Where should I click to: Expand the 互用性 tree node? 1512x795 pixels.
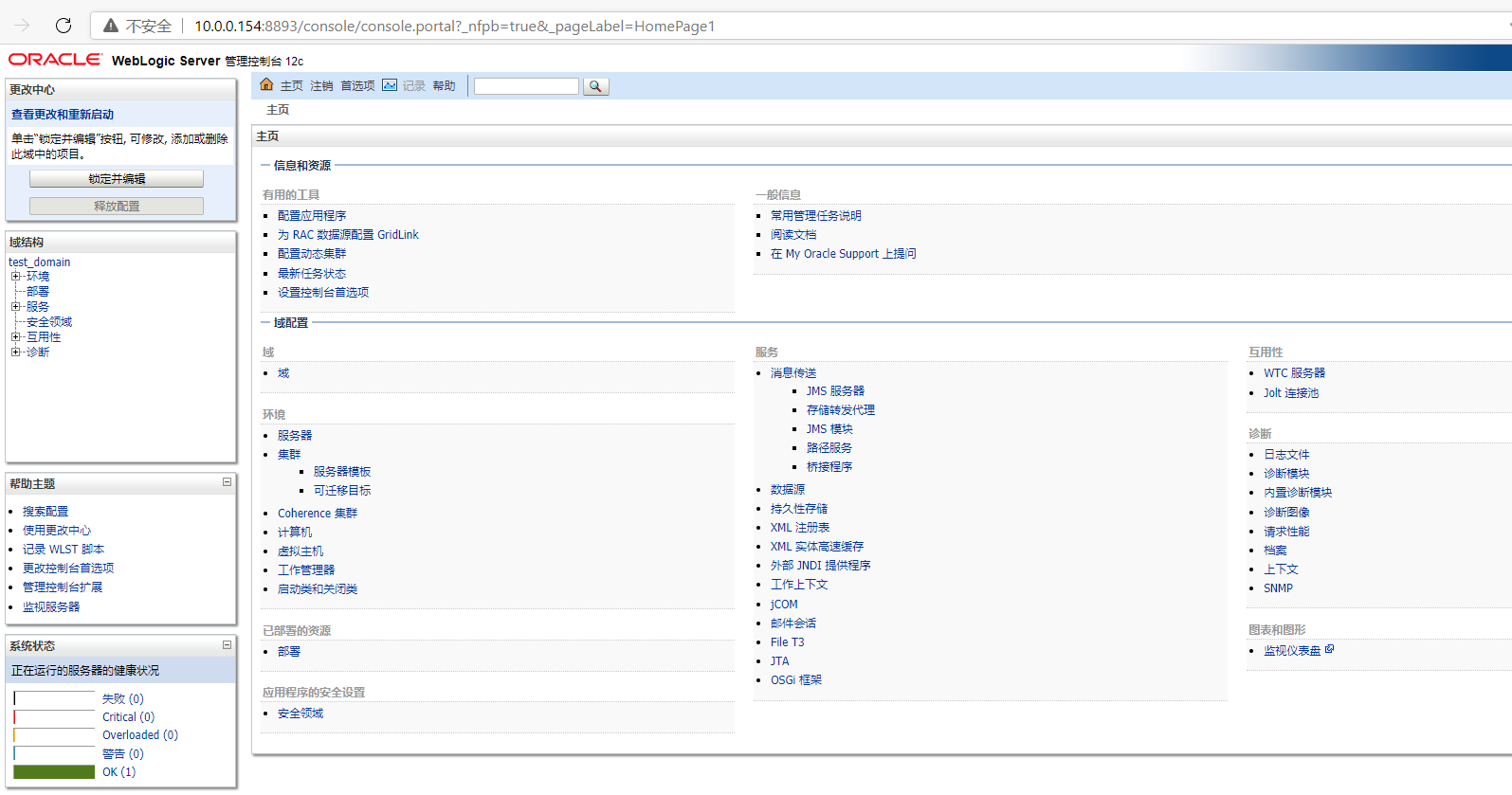point(15,337)
